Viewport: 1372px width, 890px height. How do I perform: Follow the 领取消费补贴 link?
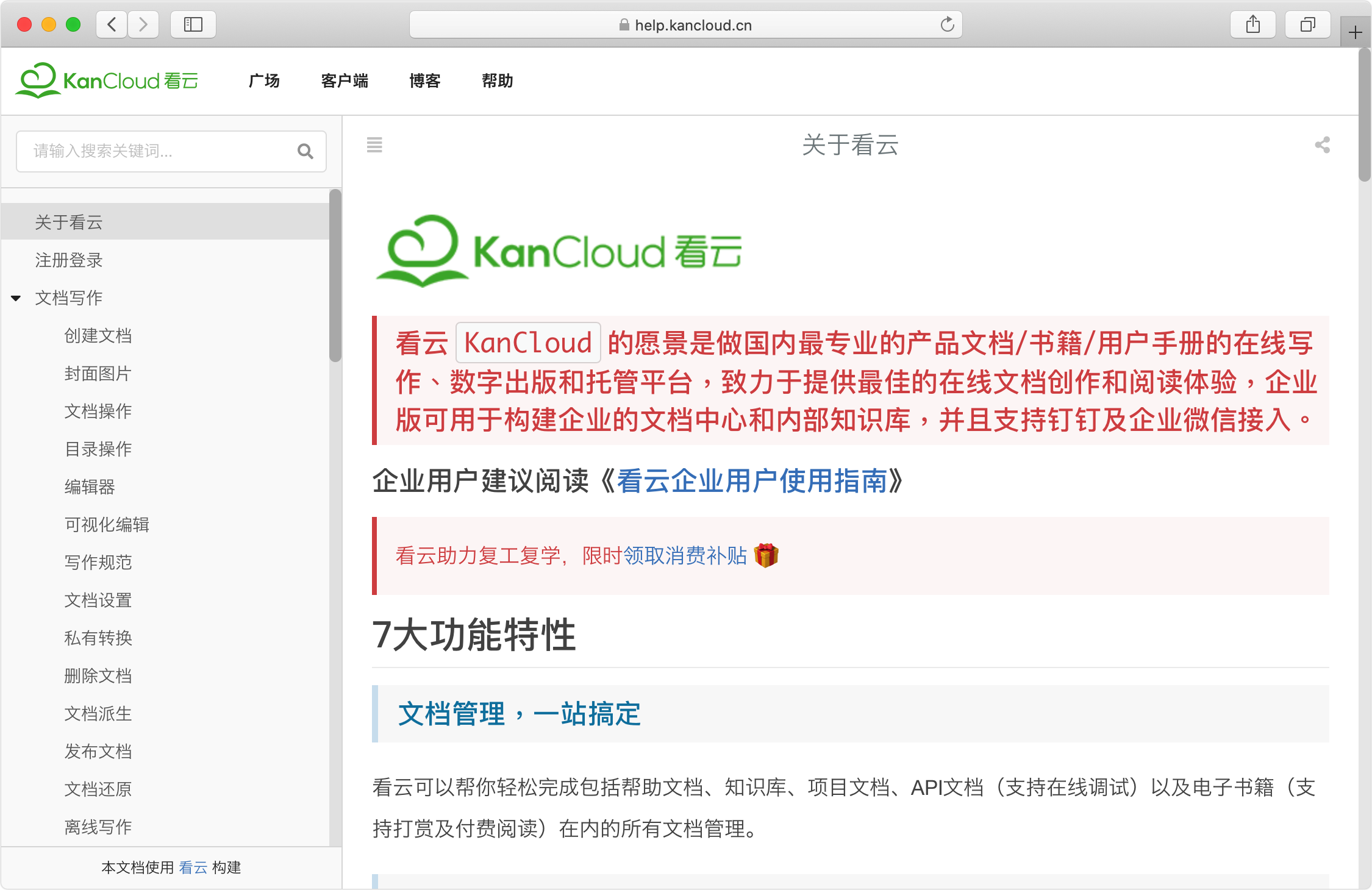point(685,555)
